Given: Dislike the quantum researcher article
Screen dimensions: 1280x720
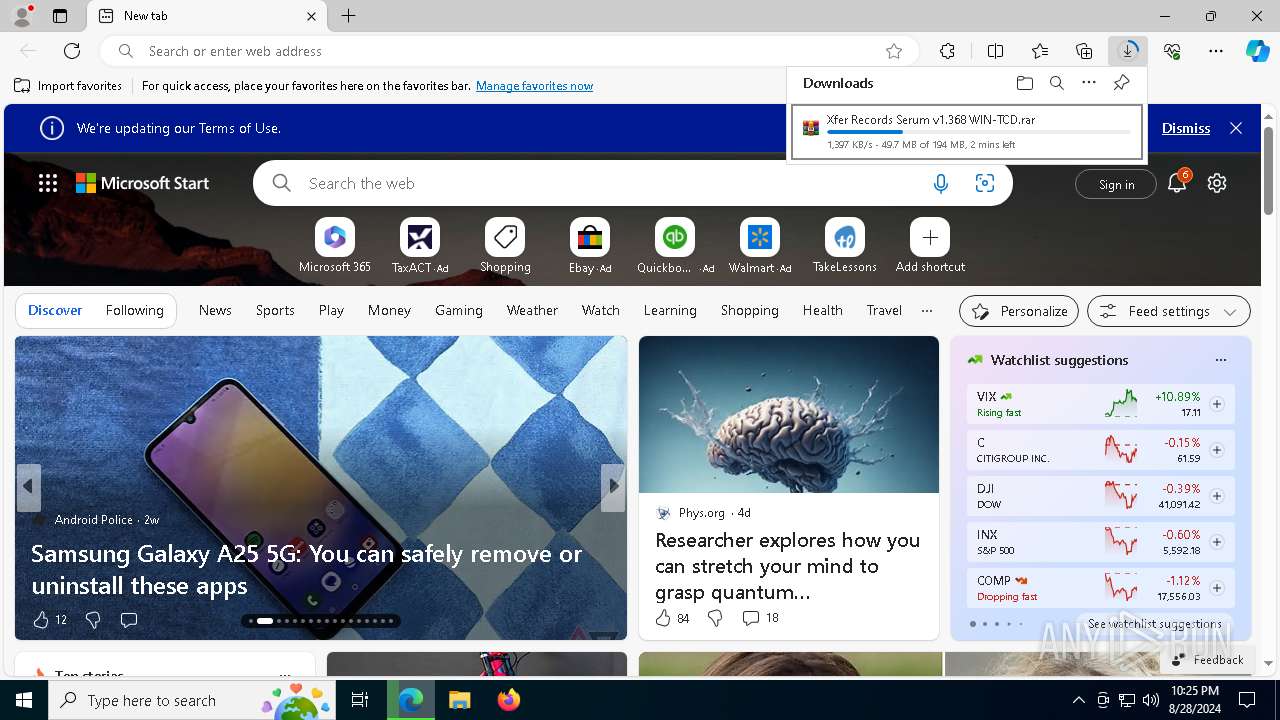Looking at the screenshot, I should pyautogui.click(x=715, y=618).
